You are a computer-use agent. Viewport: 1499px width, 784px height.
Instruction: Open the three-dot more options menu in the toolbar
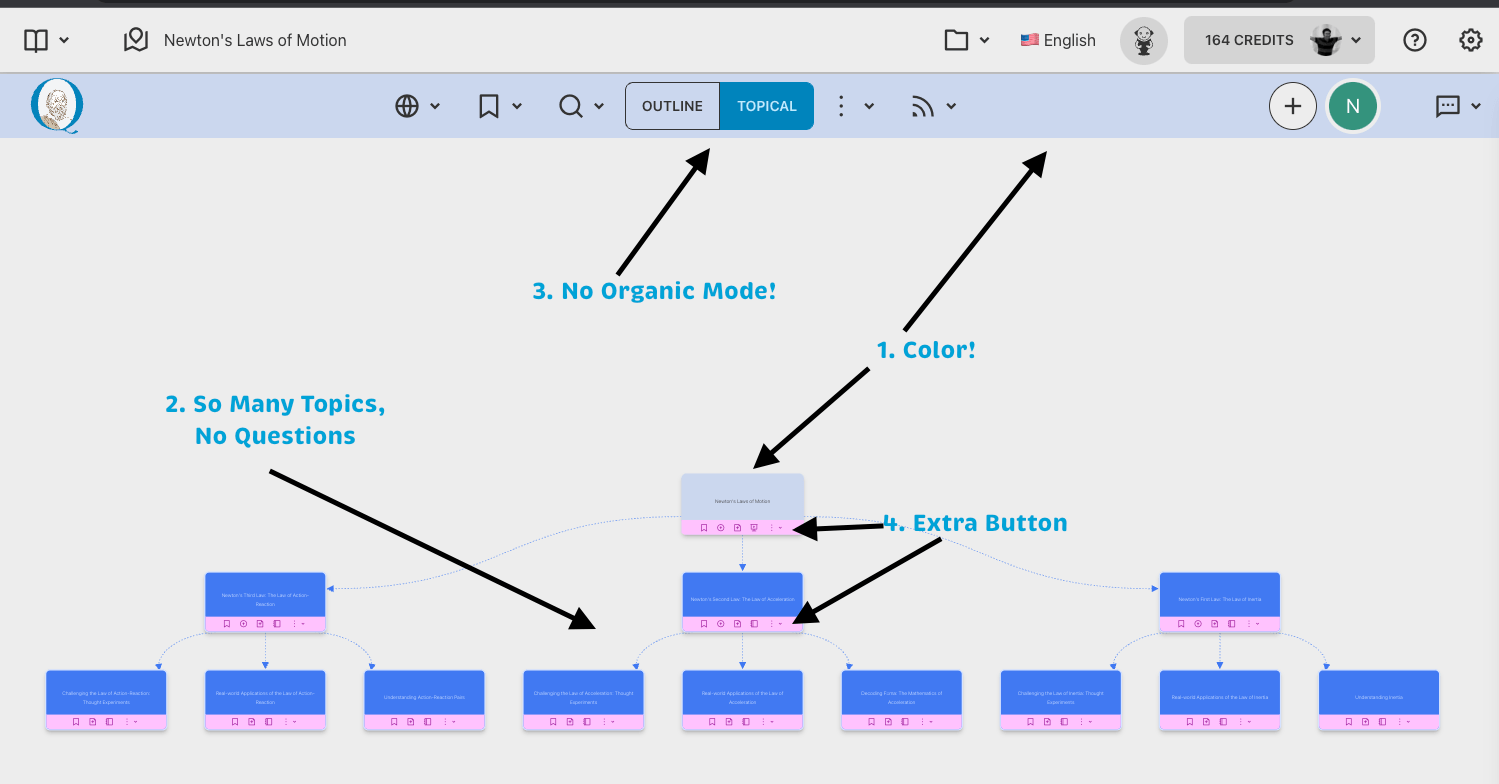[853, 106]
